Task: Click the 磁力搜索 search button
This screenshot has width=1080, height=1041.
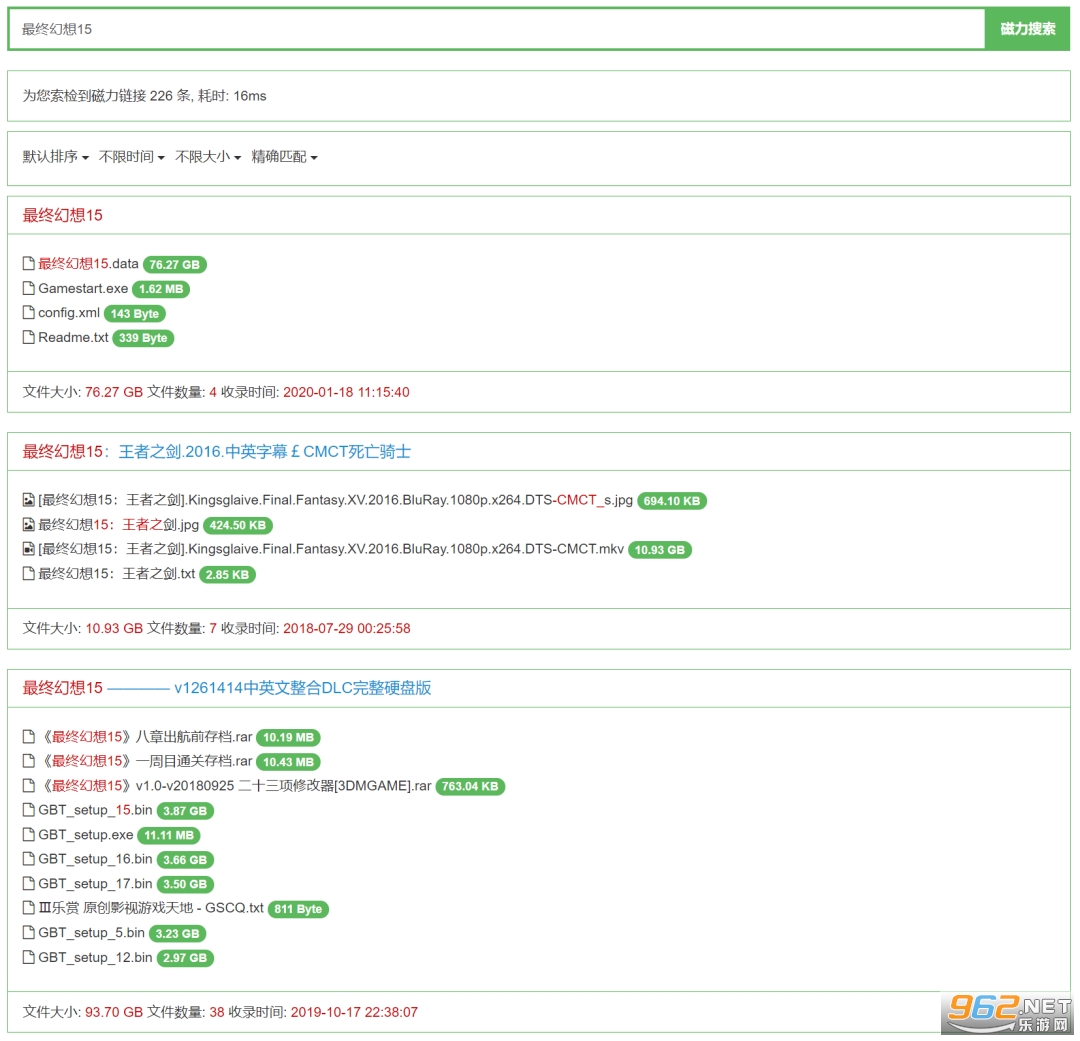Action: (x=1027, y=29)
